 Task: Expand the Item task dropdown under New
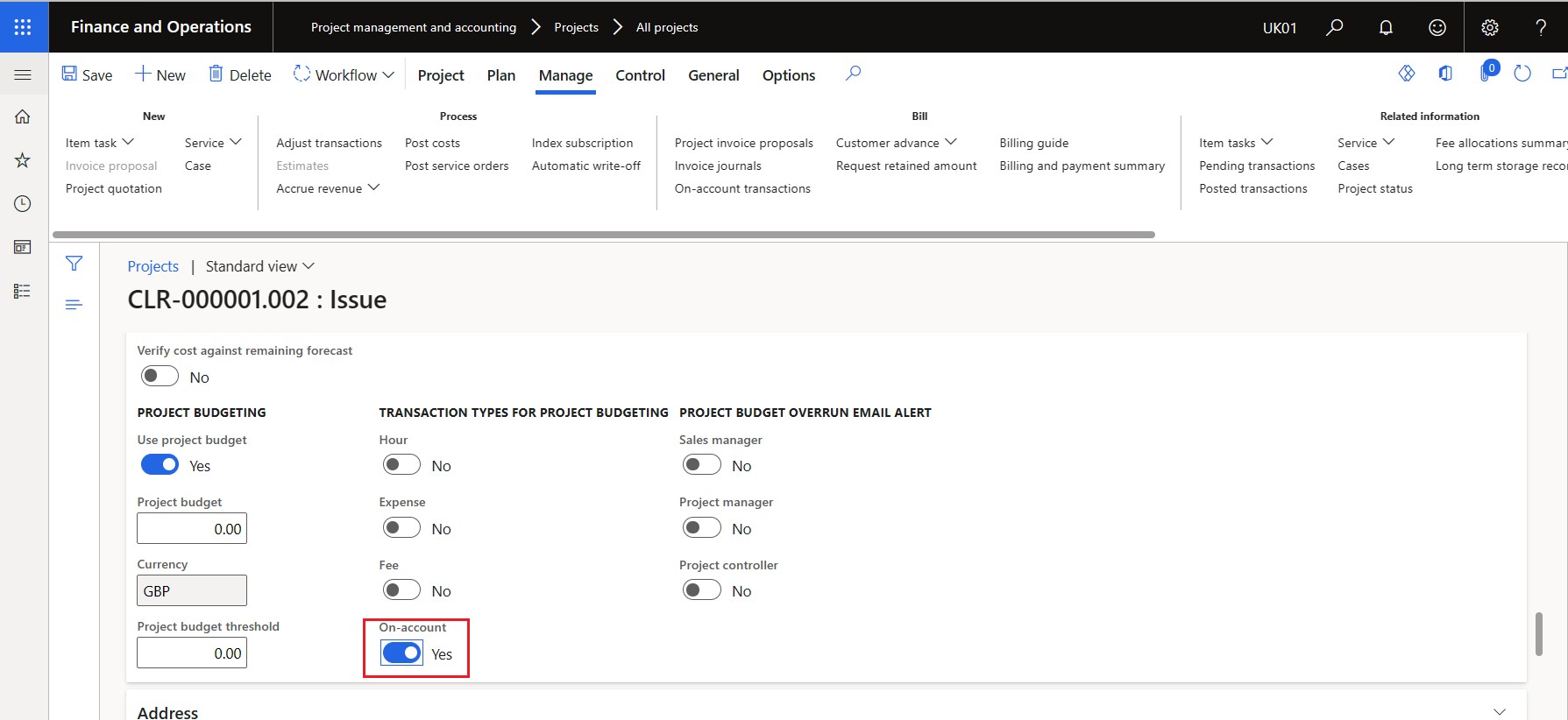pos(100,143)
